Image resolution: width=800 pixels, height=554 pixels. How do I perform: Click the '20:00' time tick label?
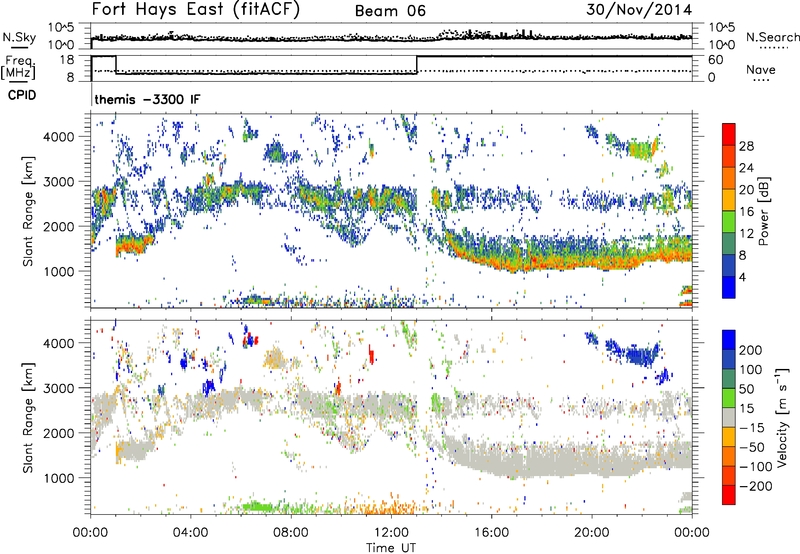(592, 533)
